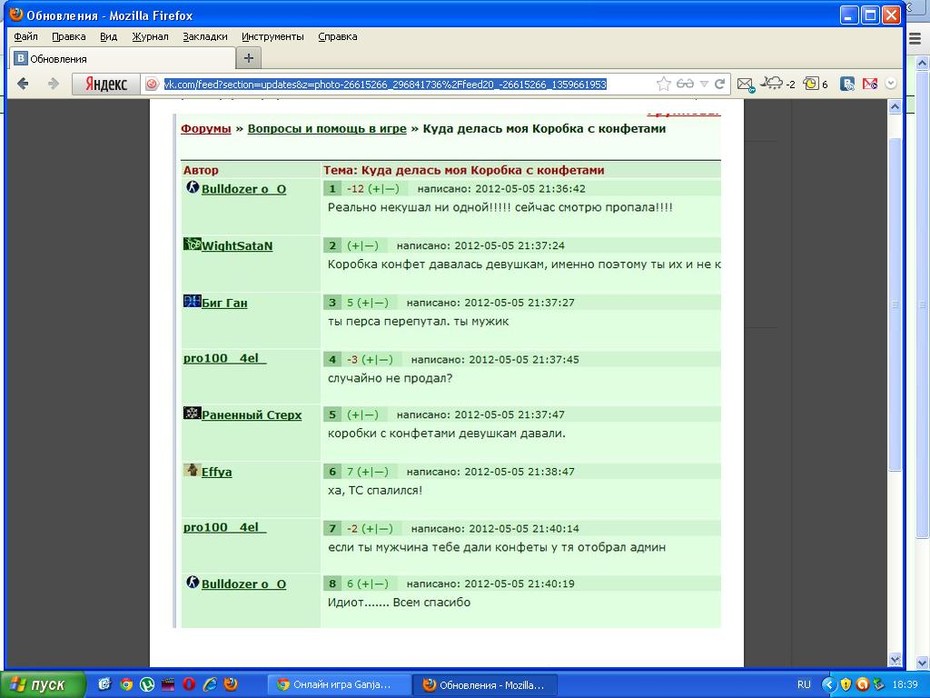
Task: Go back using the browser back arrow
Action: coord(23,84)
